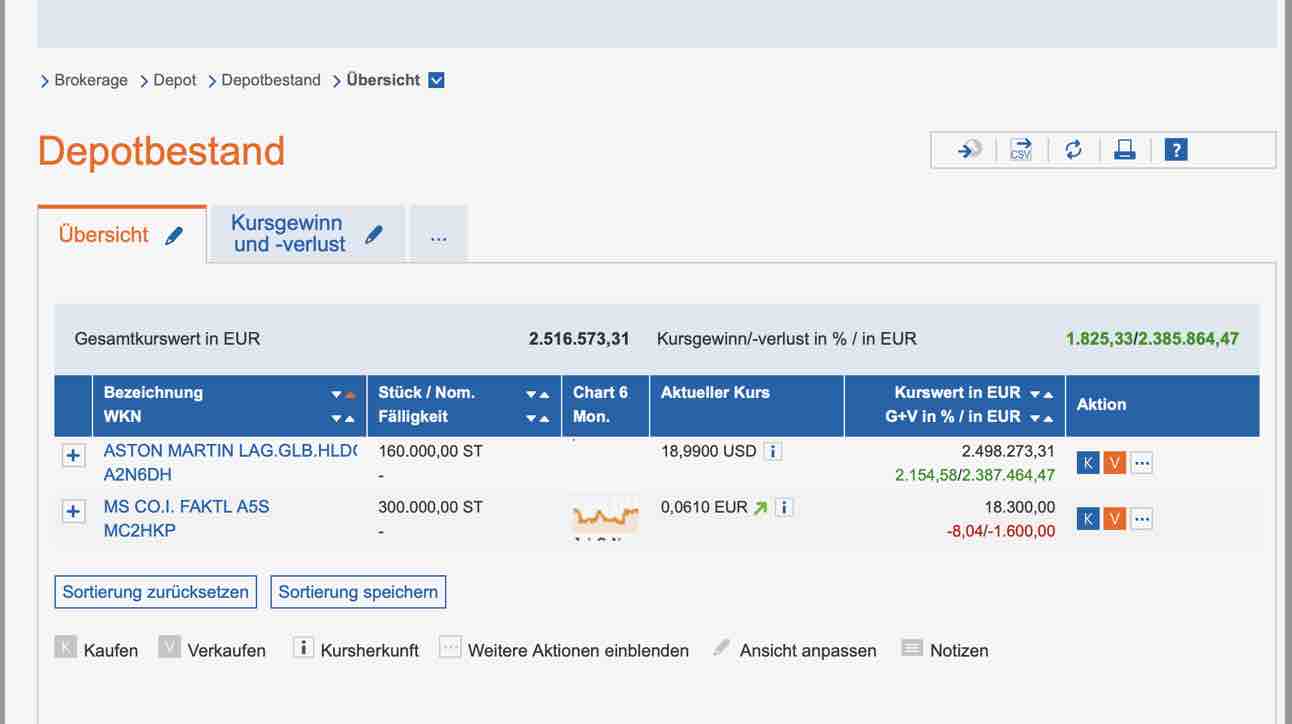Viewport: 1292px width, 724px height.
Task: Sell MS CO.I. FAKTL via V icon
Action: point(1114,518)
